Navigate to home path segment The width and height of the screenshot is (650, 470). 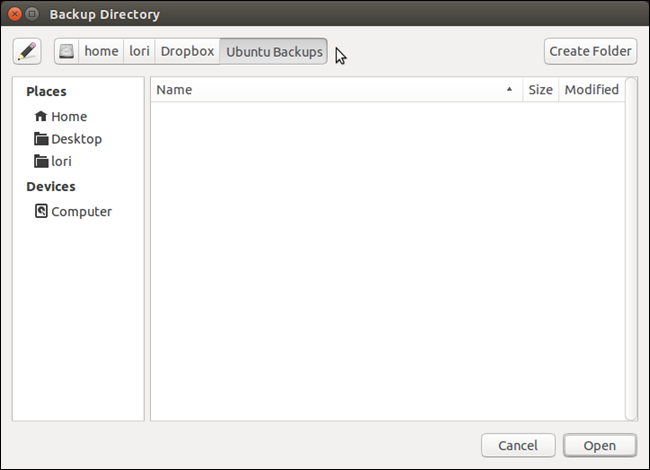(101, 51)
